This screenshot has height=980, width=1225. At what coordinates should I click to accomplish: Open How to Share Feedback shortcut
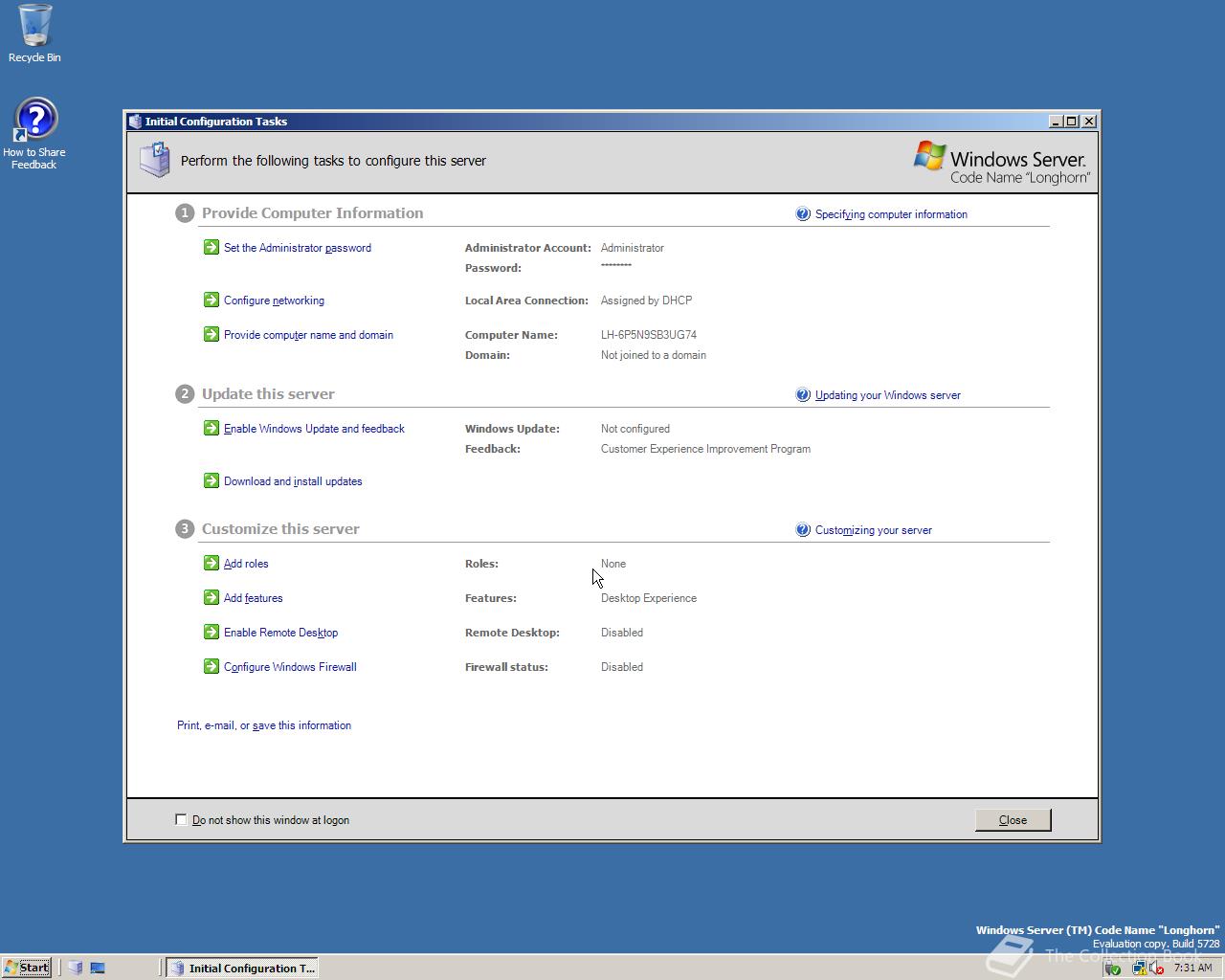(34, 134)
